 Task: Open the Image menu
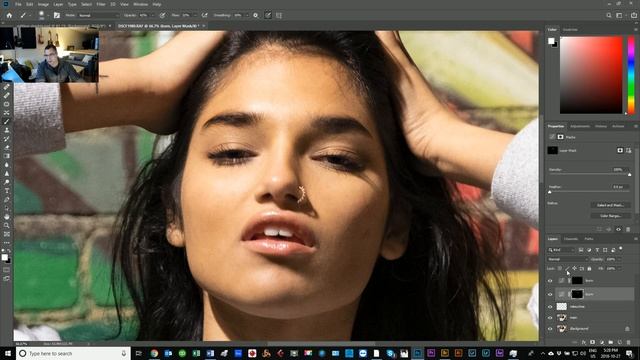(43, 4)
